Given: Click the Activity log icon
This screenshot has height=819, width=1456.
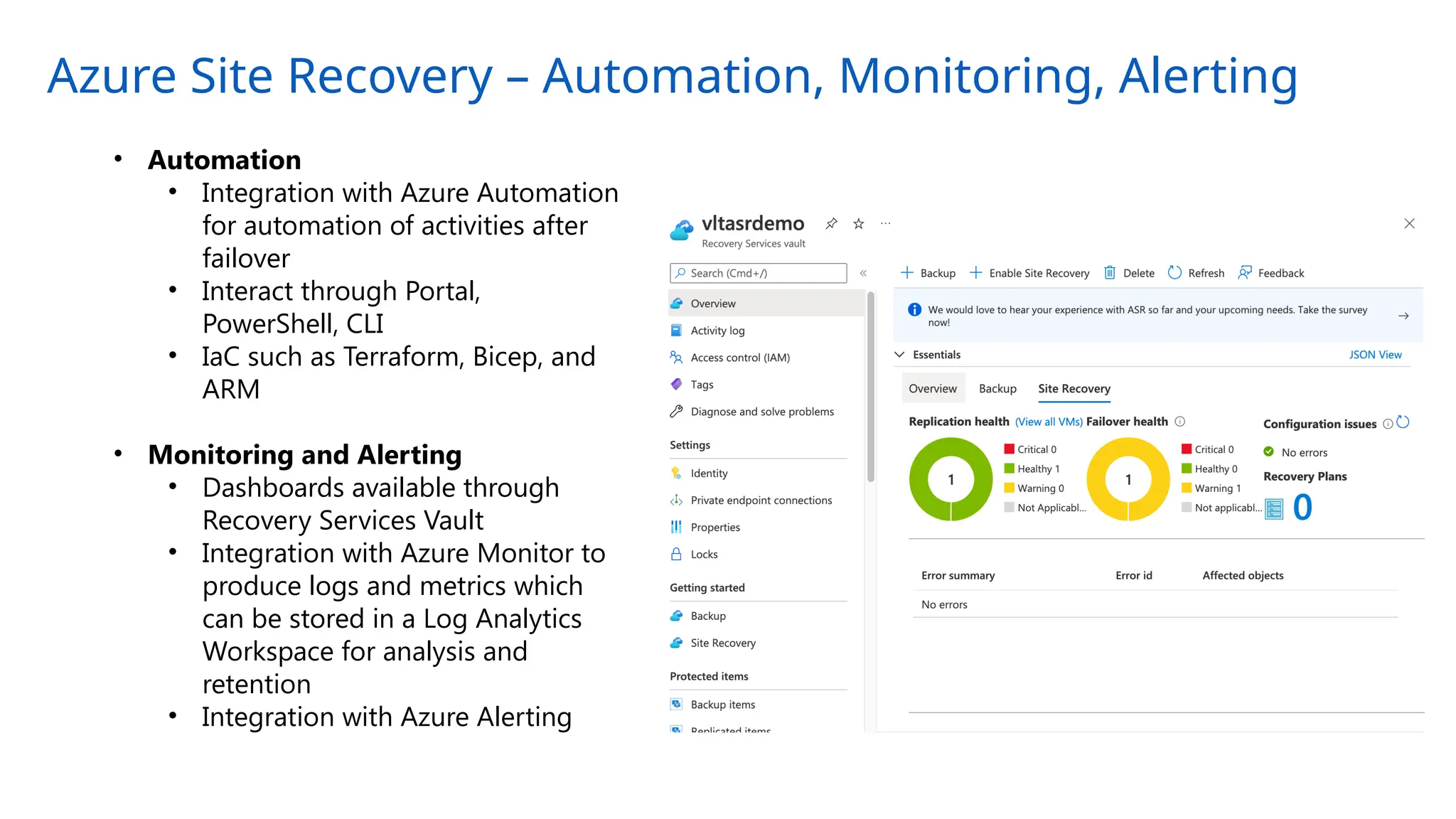Looking at the screenshot, I should [676, 330].
